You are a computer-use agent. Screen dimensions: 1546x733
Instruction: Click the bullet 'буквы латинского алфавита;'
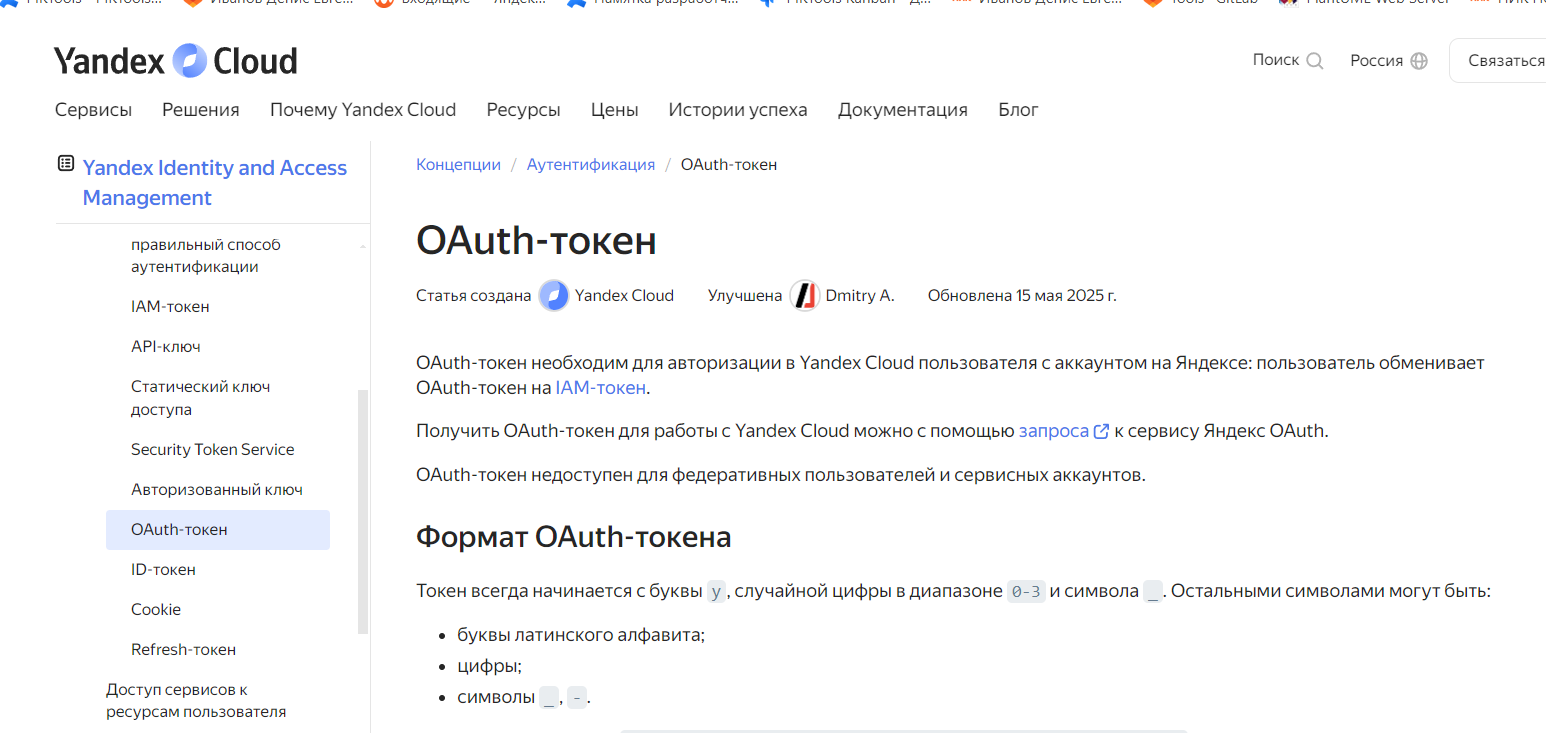[581, 636]
